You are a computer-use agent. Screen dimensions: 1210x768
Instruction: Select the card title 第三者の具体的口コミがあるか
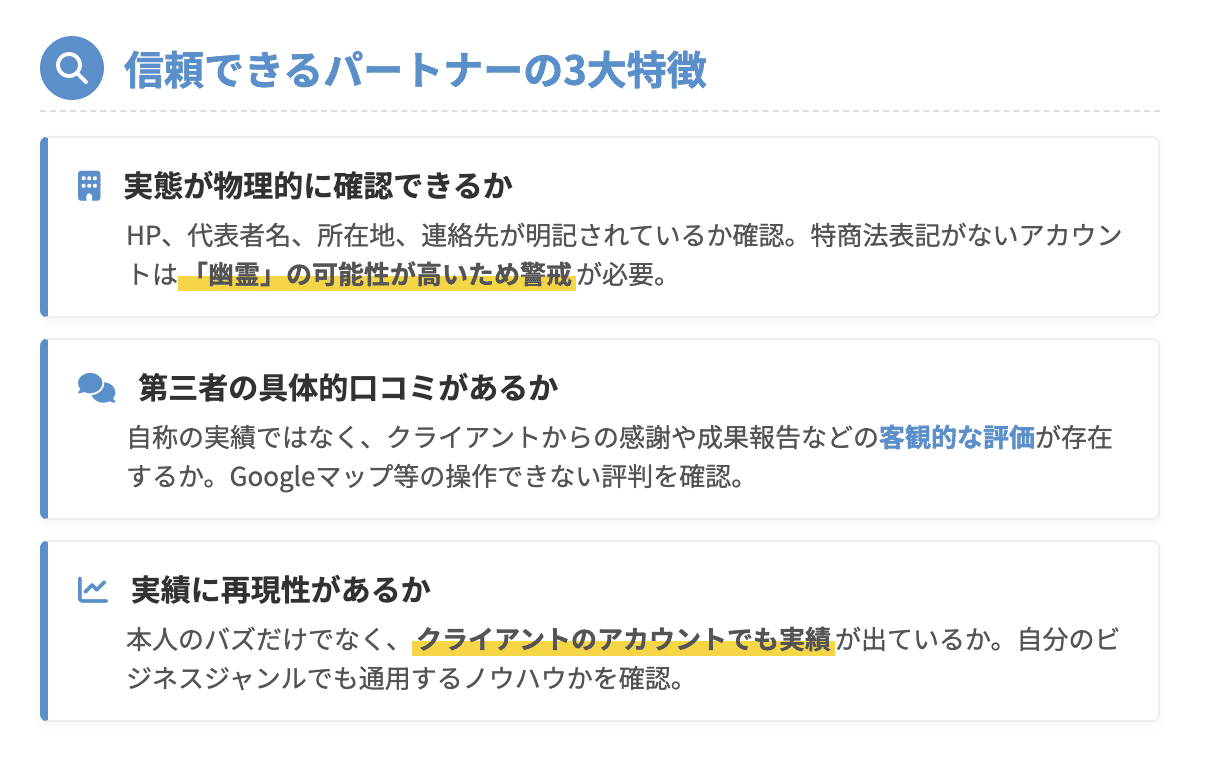click(x=348, y=388)
